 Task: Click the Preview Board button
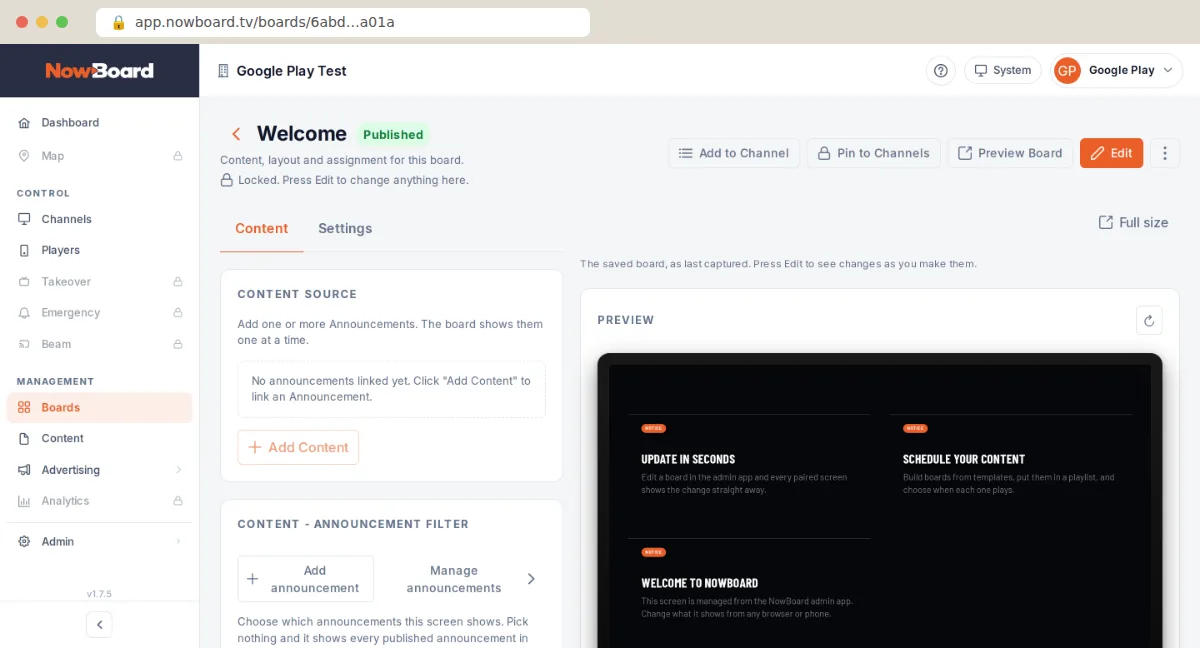pyautogui.click(x=1010, y=153)
